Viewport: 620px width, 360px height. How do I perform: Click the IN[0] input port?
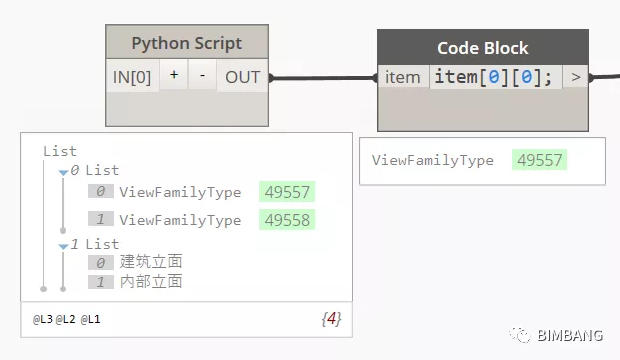click(x=132, y=76)
